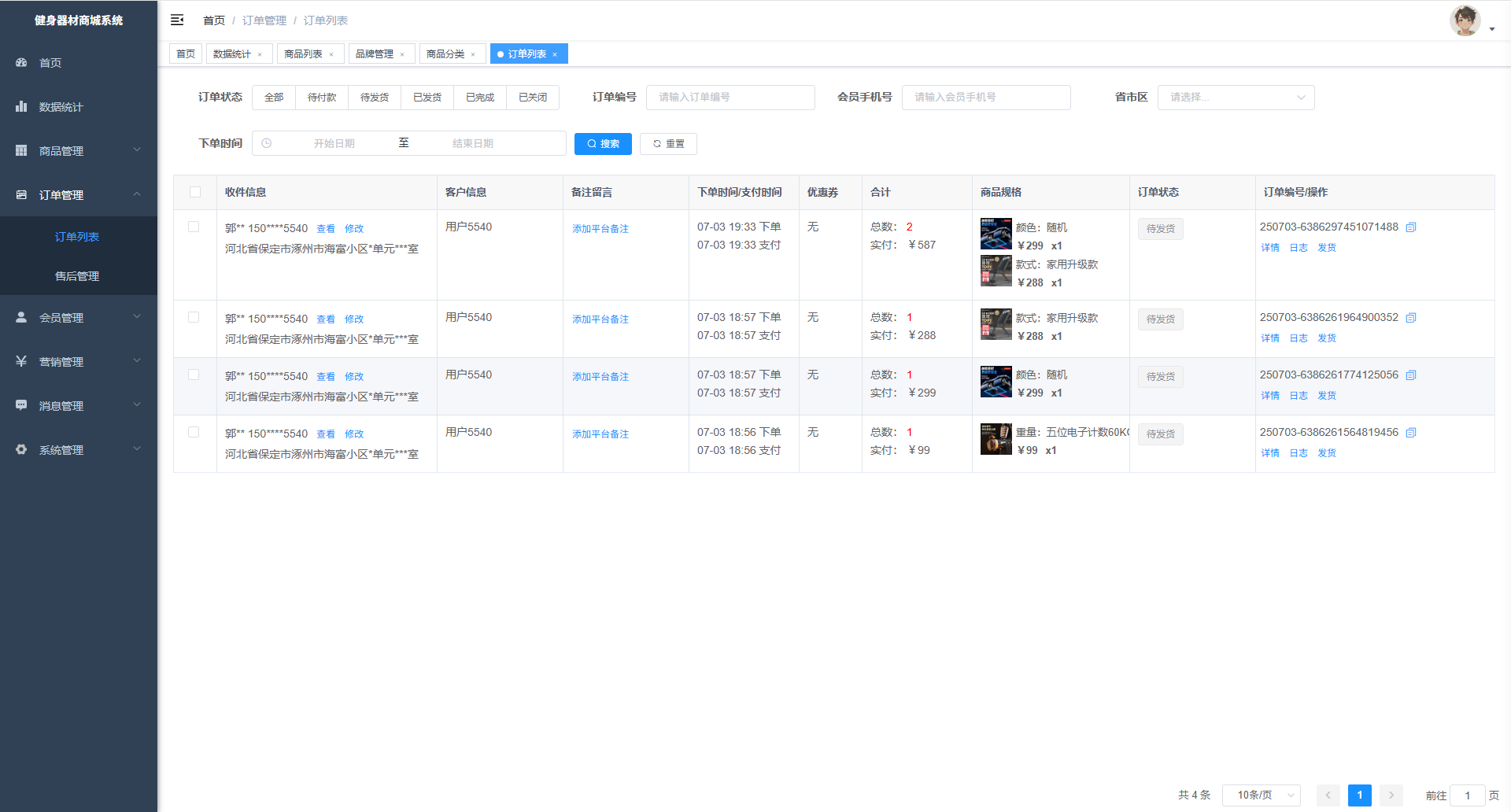
Task: Close the 商品列表 tab with its x icon
Action: coord(331,54)
